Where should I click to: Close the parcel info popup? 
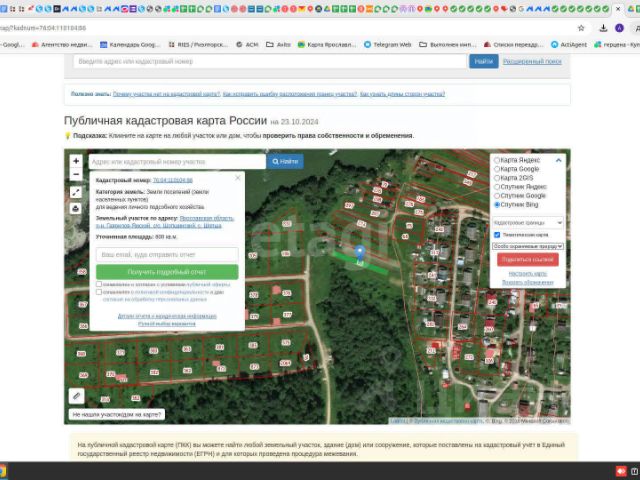[238, 178]
